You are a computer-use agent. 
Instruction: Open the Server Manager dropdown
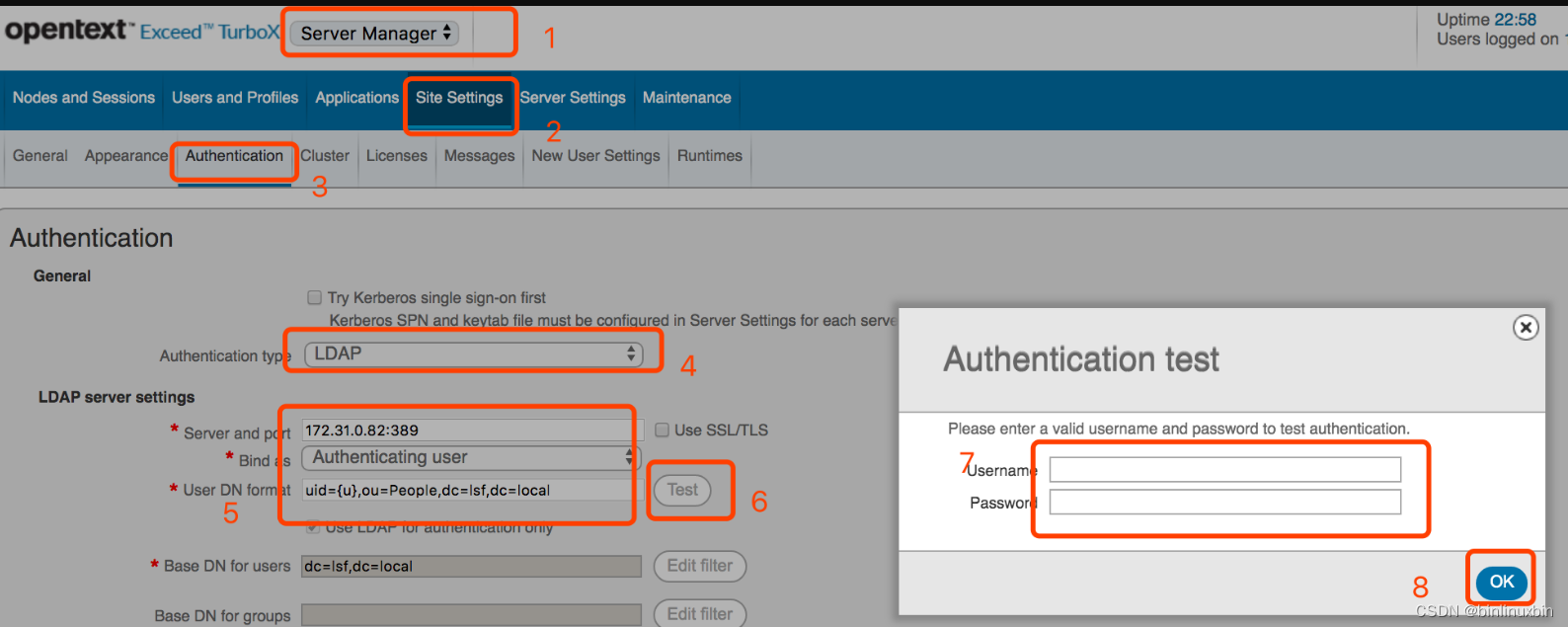(x=374, y=34)
